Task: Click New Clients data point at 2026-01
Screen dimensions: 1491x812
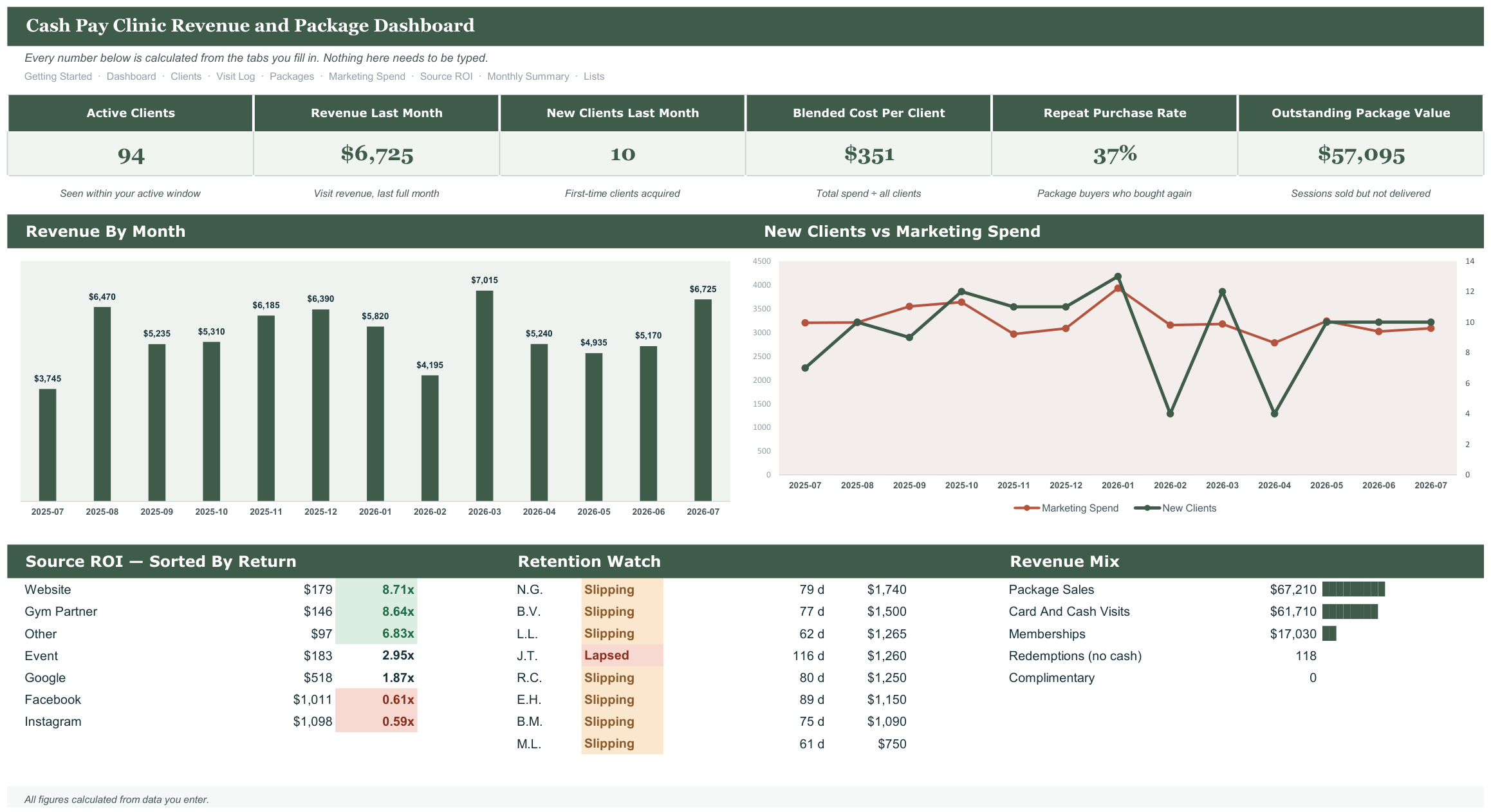Action: coord(1118,277)
